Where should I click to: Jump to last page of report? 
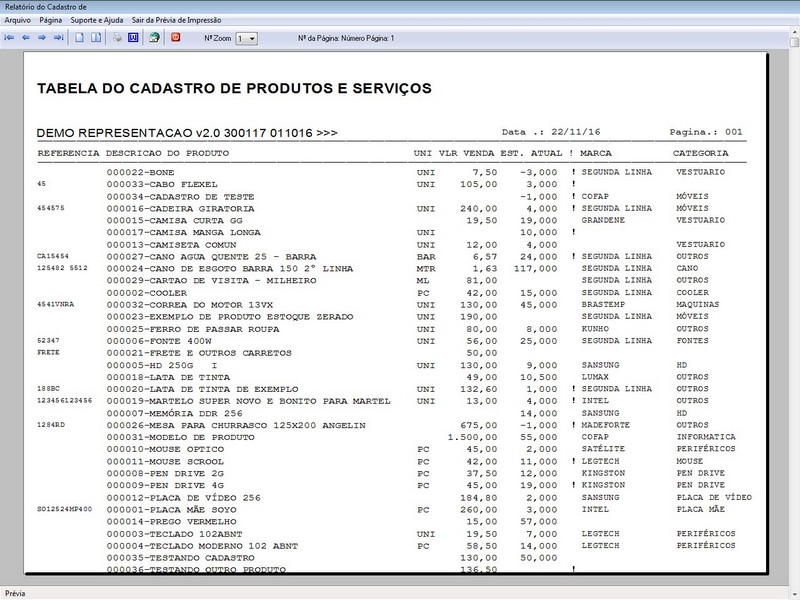point(58,38)
